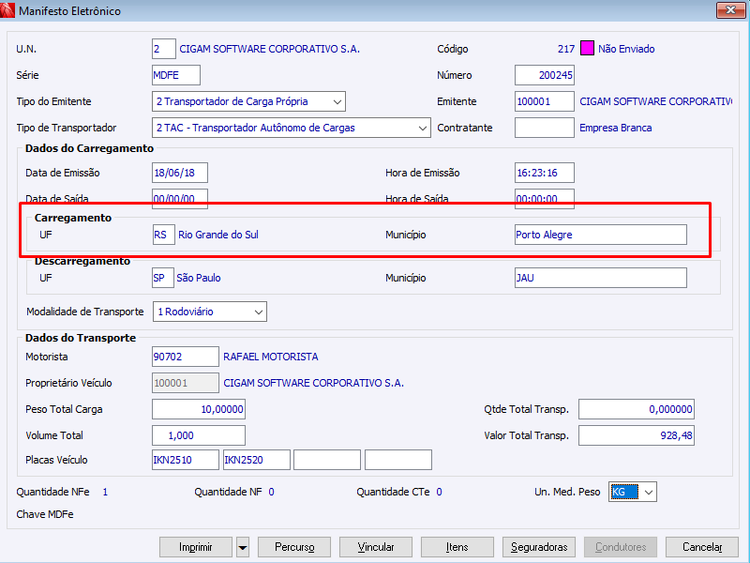Click the U.N. input field
Screen dimensions: 750x563
(x=164, y=49)
